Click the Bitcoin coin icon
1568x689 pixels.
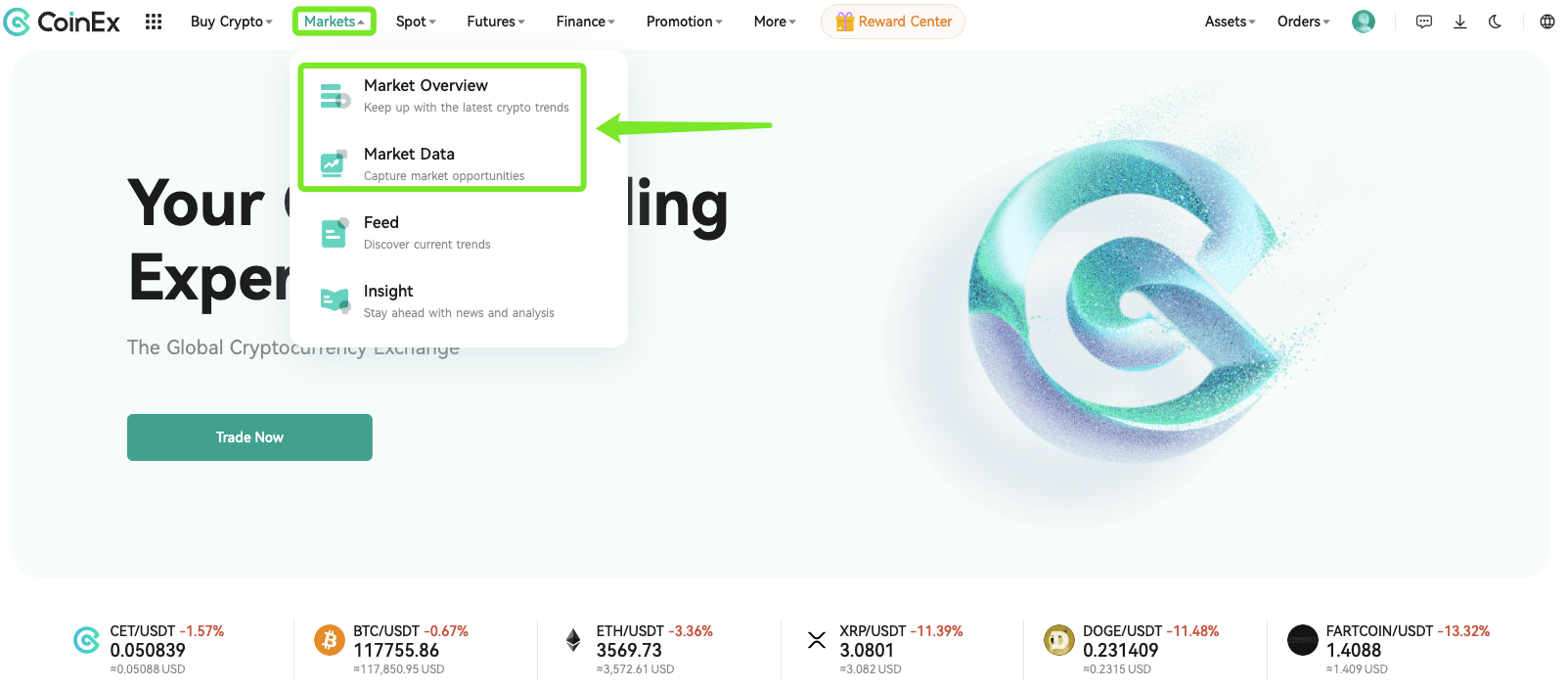(330, 640)
